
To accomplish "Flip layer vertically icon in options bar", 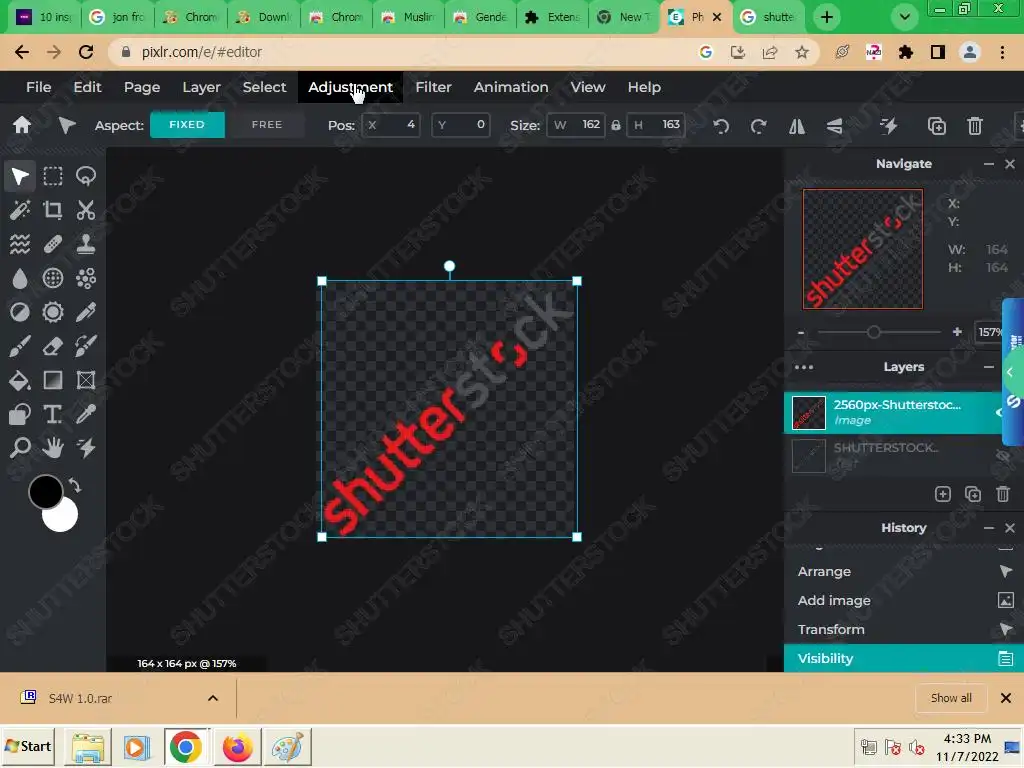I will 835,126.
